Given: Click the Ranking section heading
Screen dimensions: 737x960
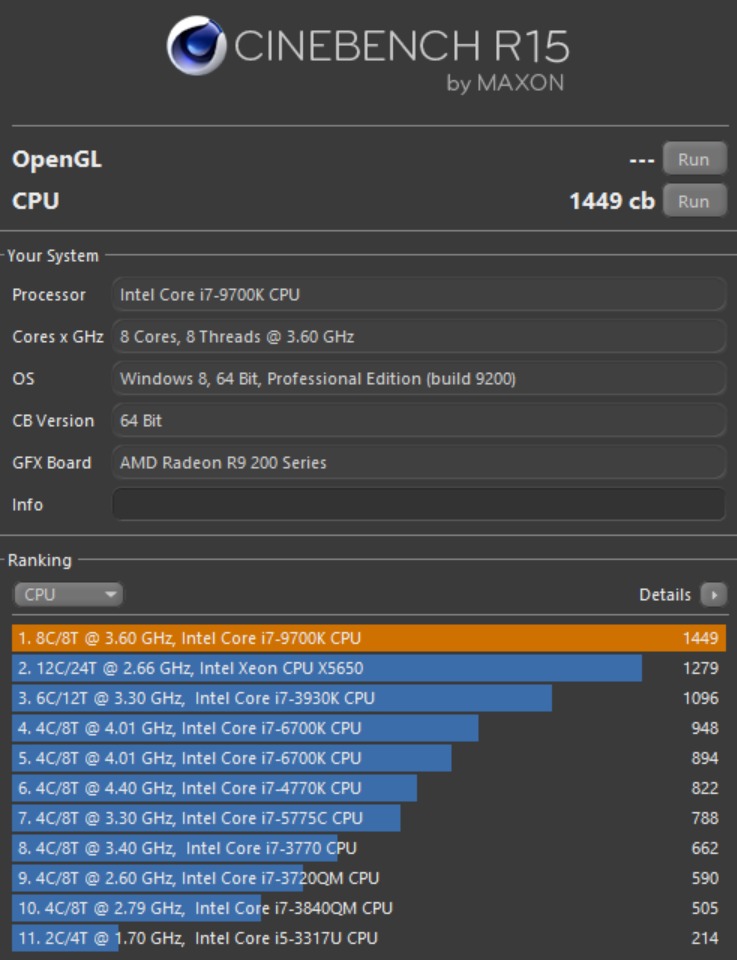Looking at the screenshot, I should tap(39, 560).
